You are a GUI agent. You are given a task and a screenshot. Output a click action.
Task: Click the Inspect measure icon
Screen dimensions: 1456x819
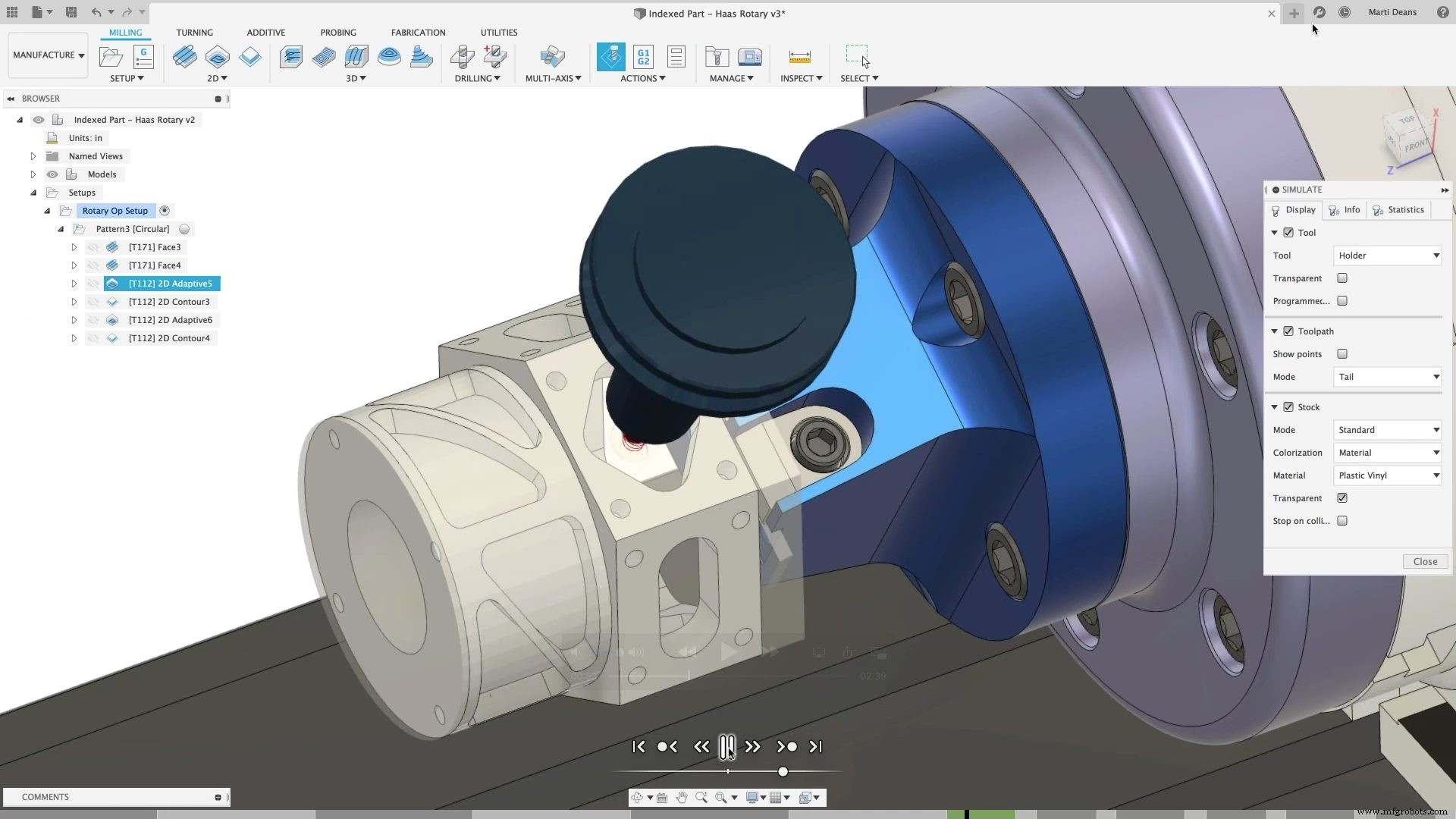pos(799,57)
